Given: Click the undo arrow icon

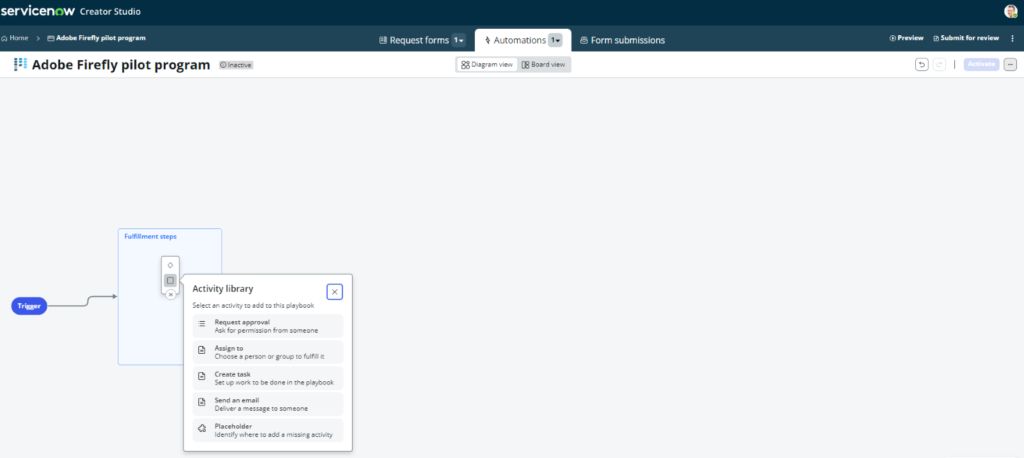Looking at the screenshot, I should 921,64.
